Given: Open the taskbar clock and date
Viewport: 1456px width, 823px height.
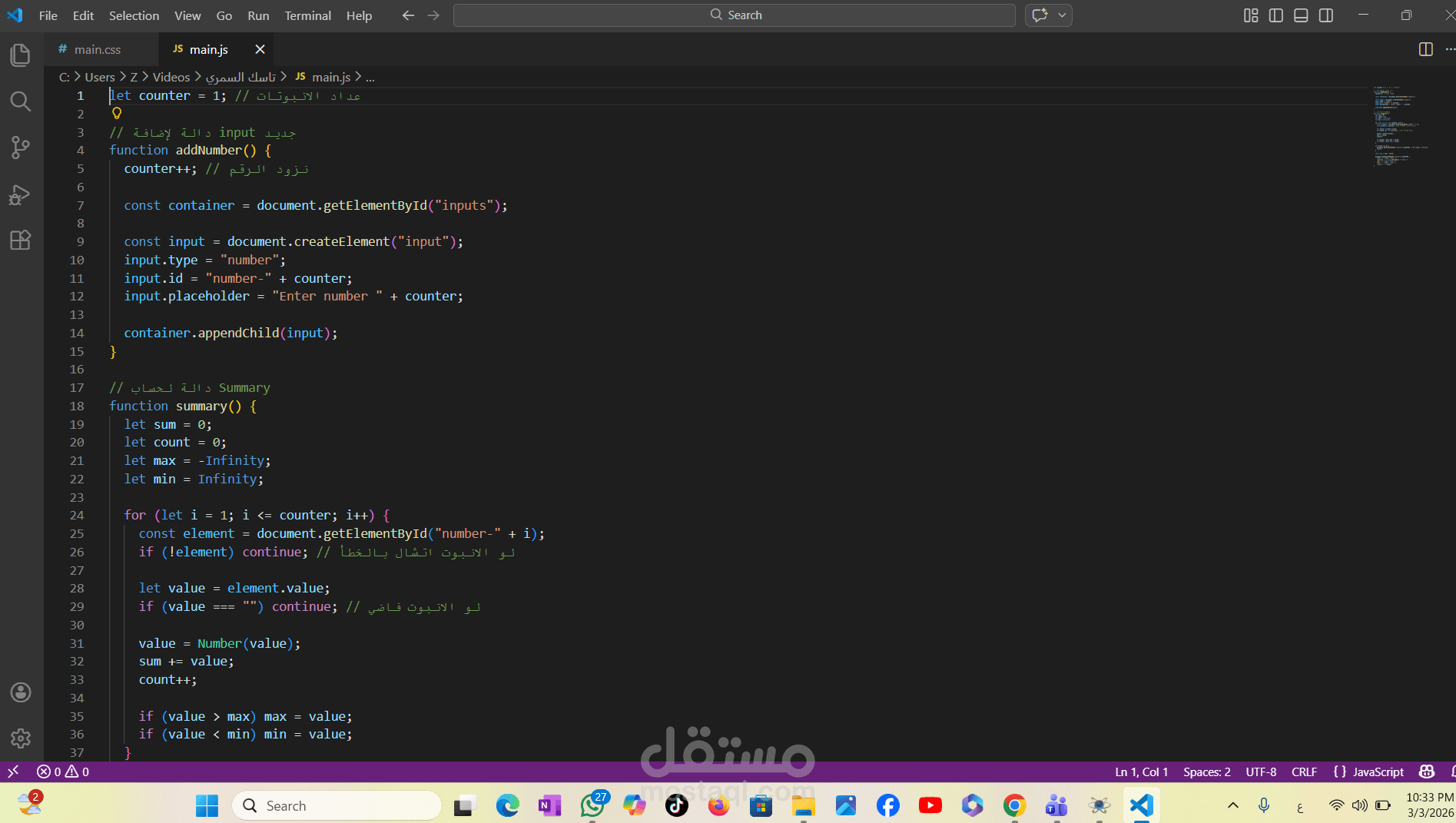Looking at the screenshot, I should 1429,805.
